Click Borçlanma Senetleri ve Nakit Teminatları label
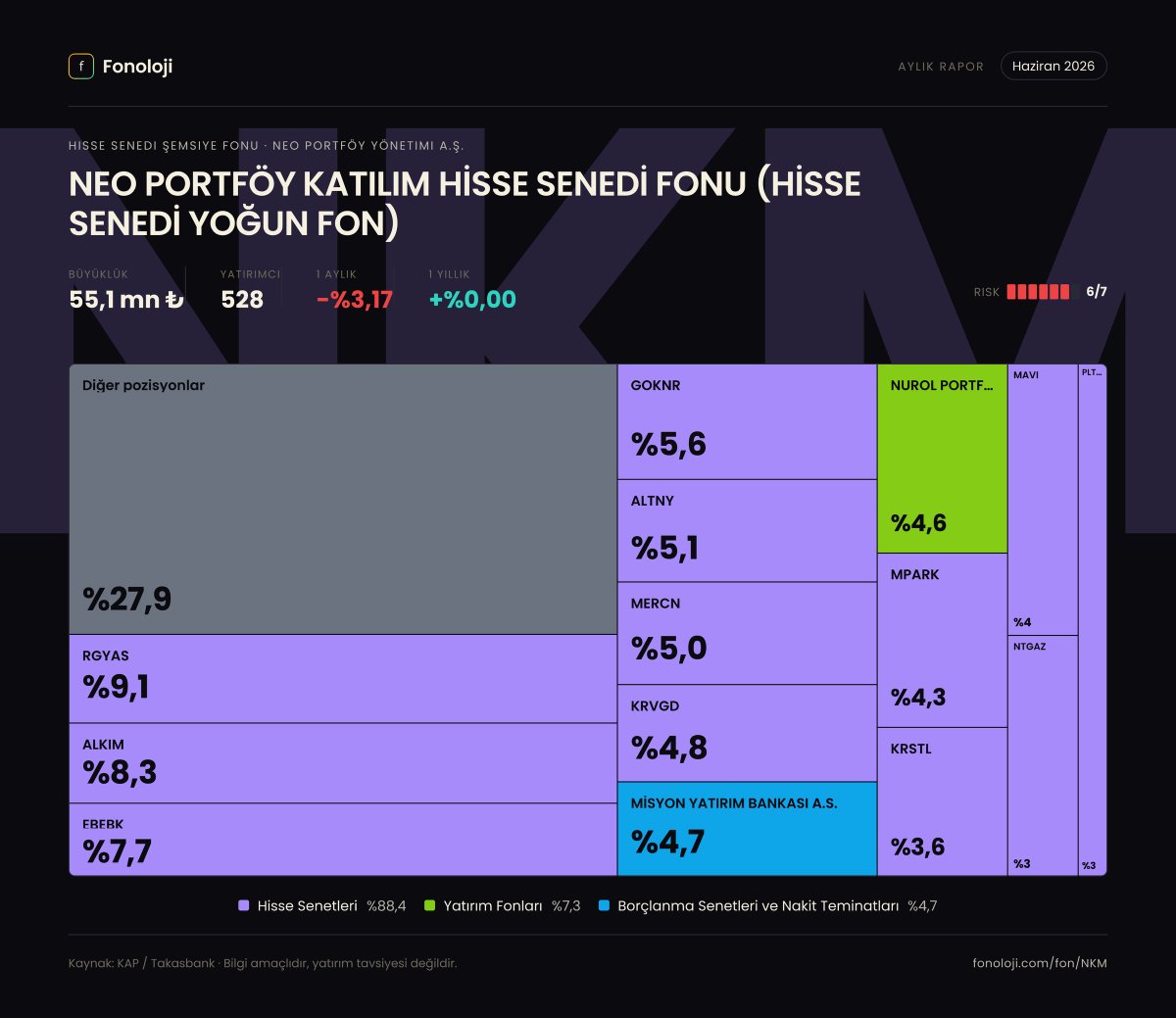The image size is (1176, 1018). [x=758, y=906]
